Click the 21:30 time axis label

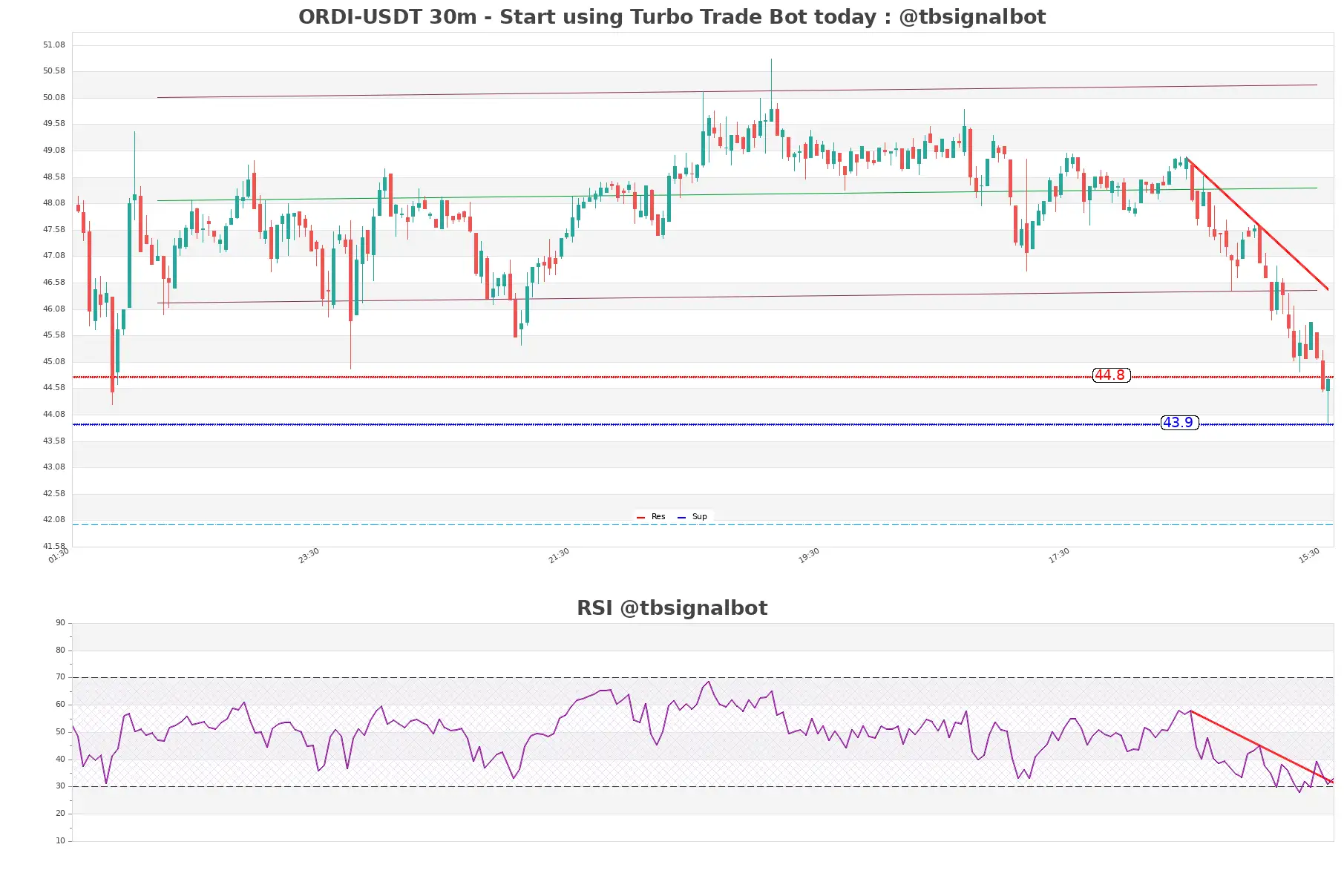[x=559, y=556]
